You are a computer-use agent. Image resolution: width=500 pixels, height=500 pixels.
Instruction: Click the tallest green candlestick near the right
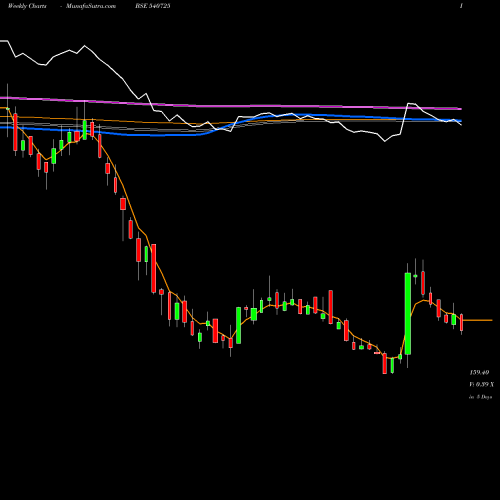[408, 313]
